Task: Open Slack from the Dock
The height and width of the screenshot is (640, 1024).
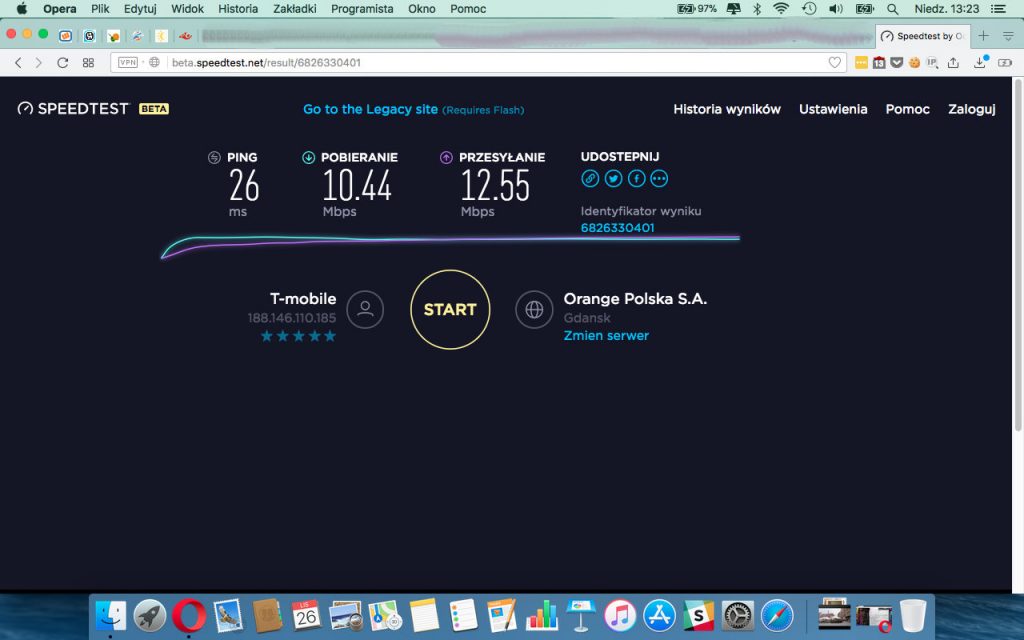Action: (x=698, y=615)
